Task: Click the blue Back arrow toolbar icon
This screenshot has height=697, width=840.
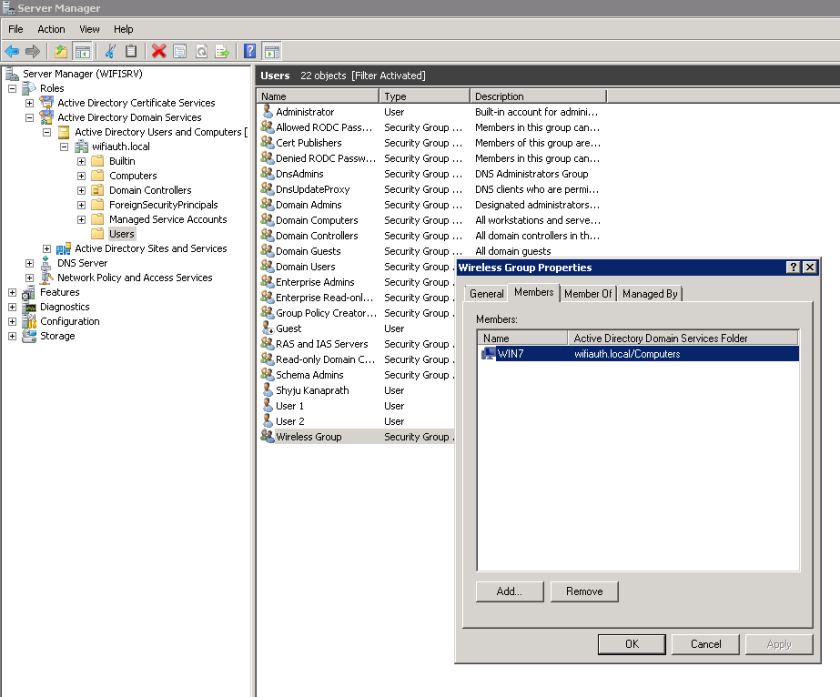Action: click(12, 51)
